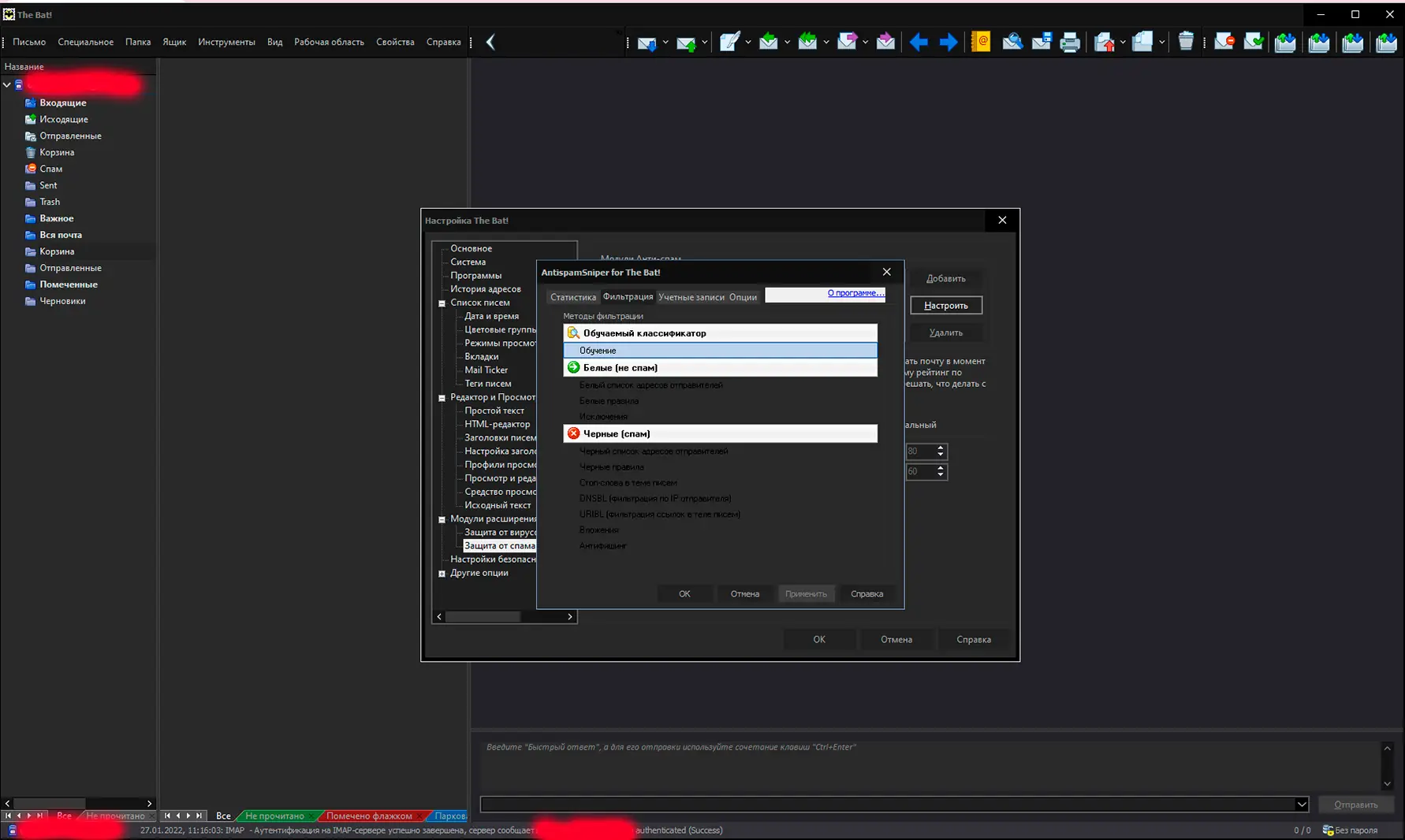
Task: Open the reply-all dropdown arrow
Action: [825, 43]
